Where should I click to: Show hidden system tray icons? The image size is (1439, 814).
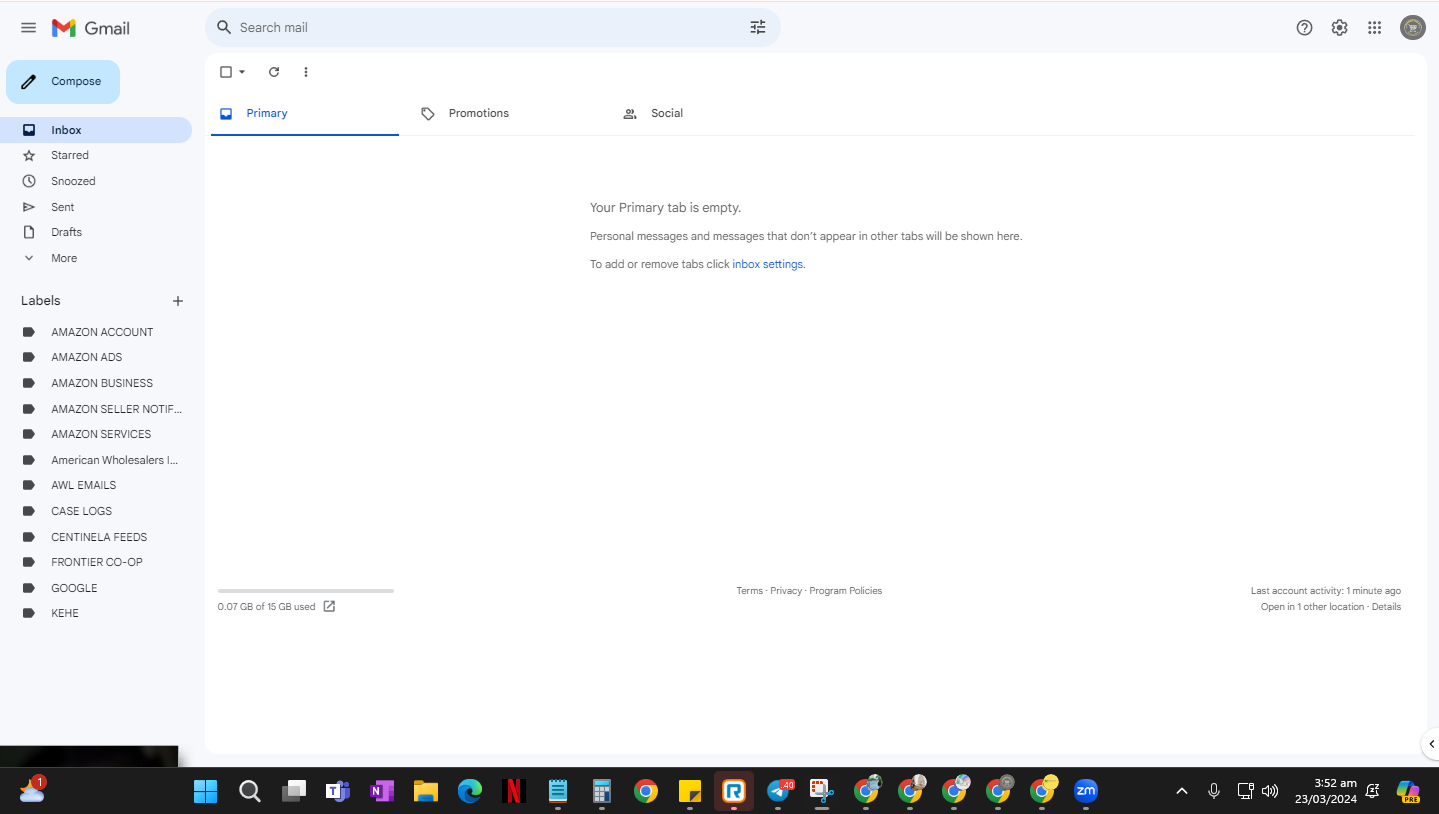tap(1181, 791)
